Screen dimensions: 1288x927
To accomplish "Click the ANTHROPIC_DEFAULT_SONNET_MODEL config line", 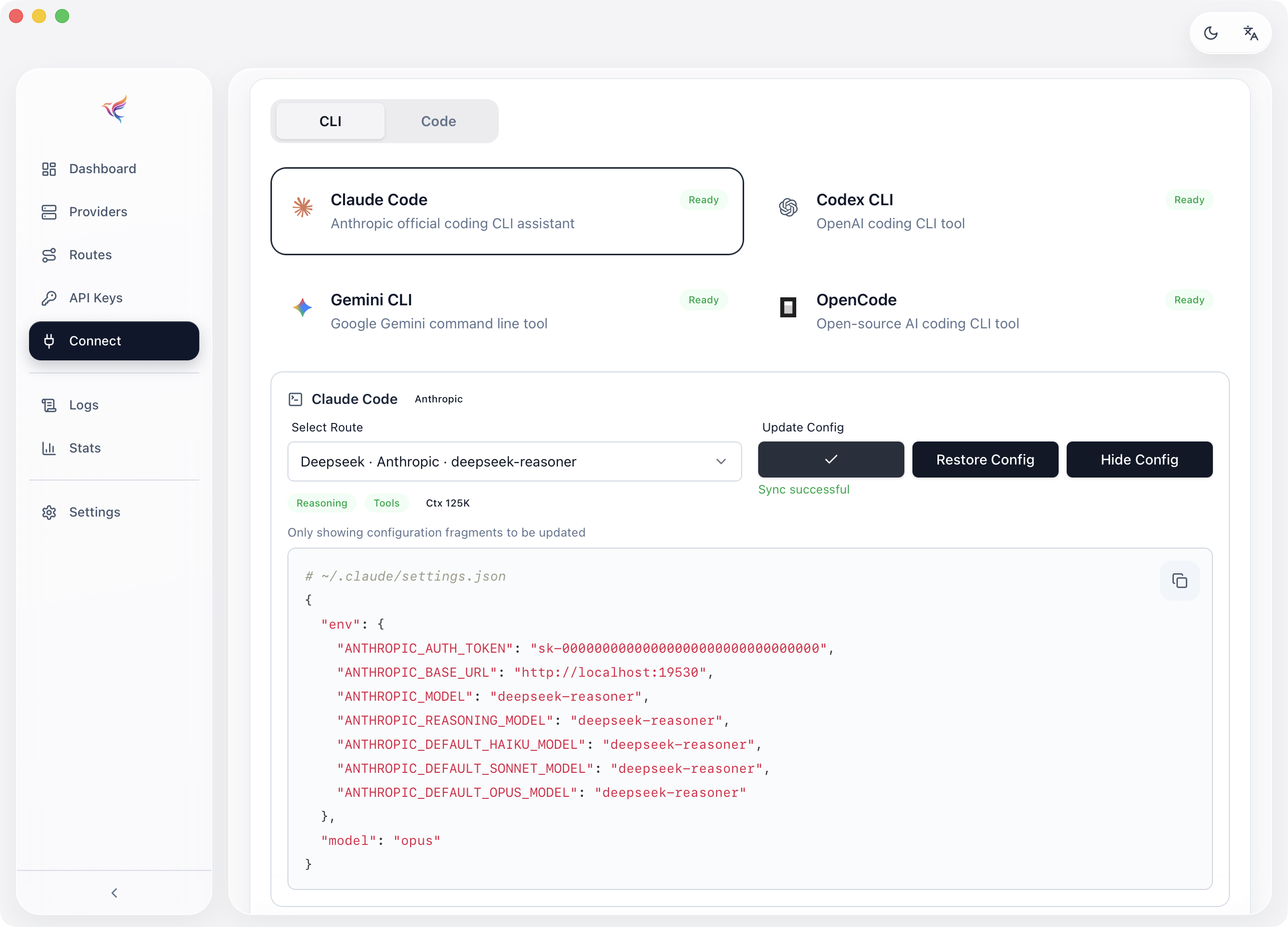I will coord(553,769).
